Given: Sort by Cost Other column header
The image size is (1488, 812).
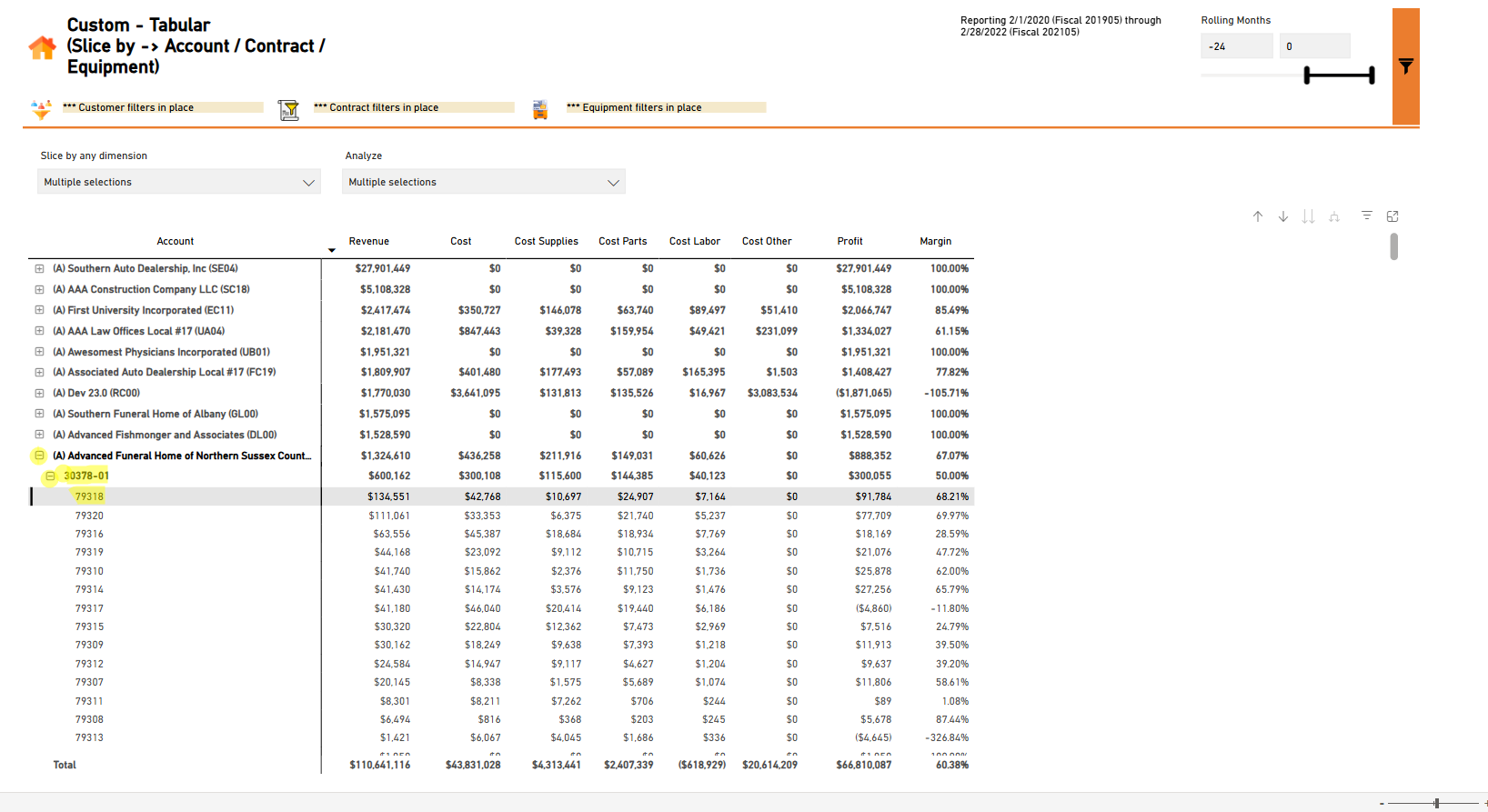Looking at the screenshot, I should point(767,241).
